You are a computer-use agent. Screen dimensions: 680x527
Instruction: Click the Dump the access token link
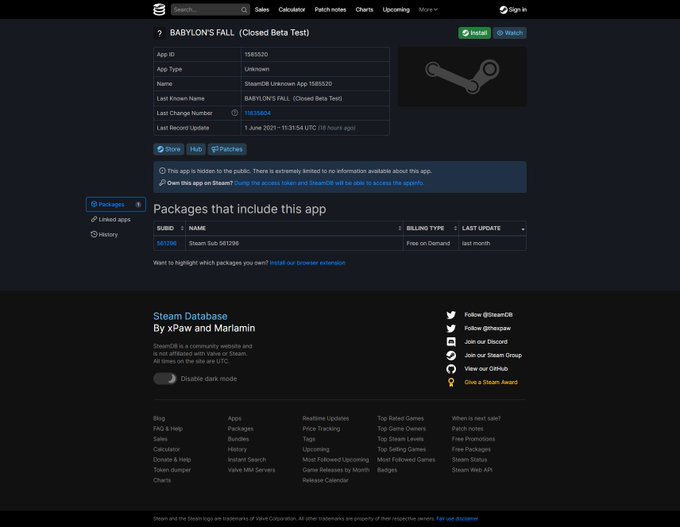(329, 183)
